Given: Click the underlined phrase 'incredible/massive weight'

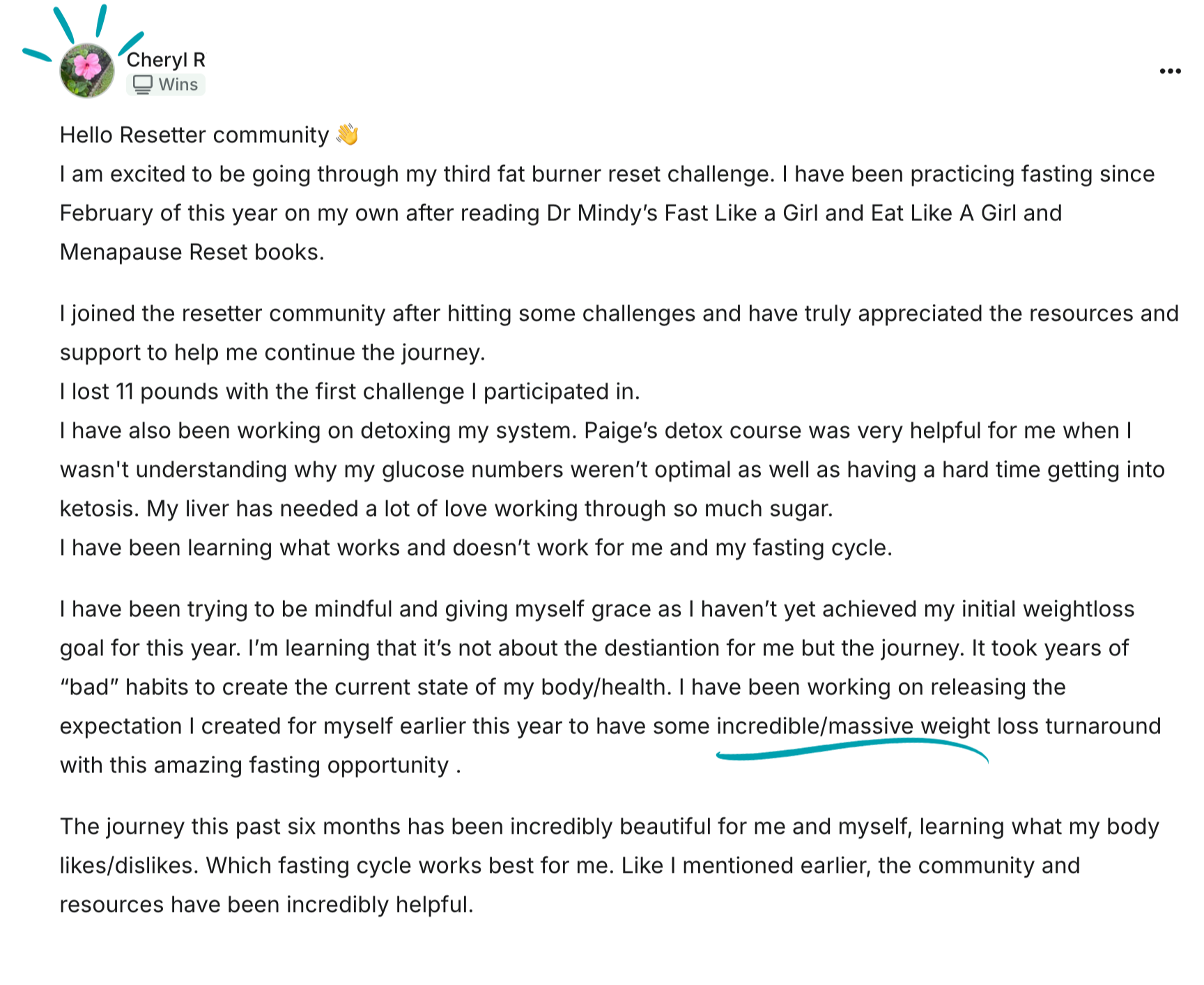Looking at the screenshot, I should [x=854, y=726].
